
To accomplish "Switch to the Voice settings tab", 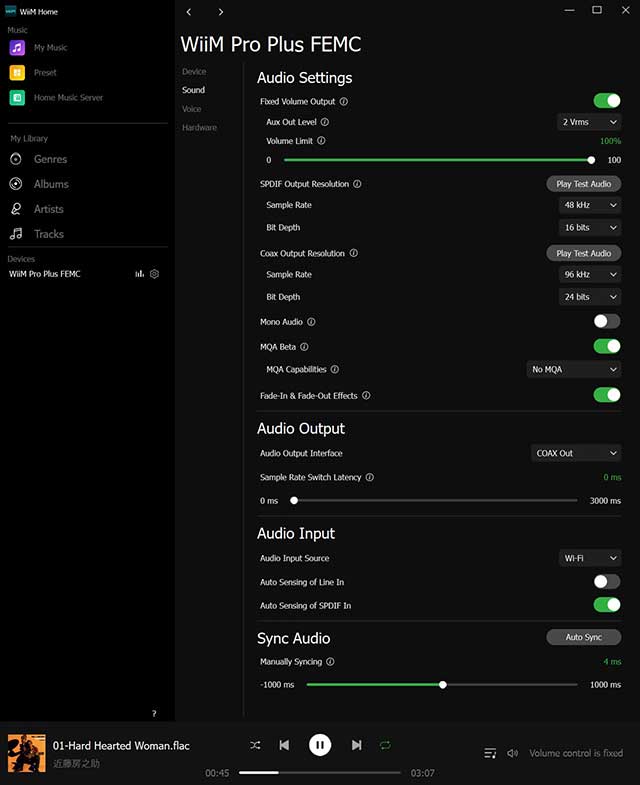I will [x=191, y=109].
